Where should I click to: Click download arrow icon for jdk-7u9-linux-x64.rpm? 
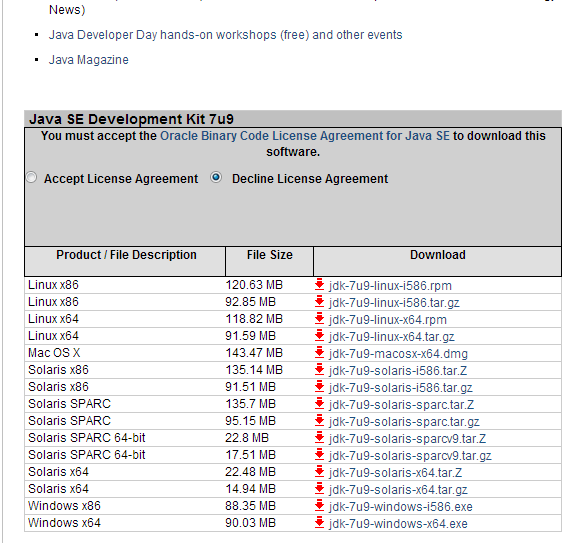click(x=319, y=319)
